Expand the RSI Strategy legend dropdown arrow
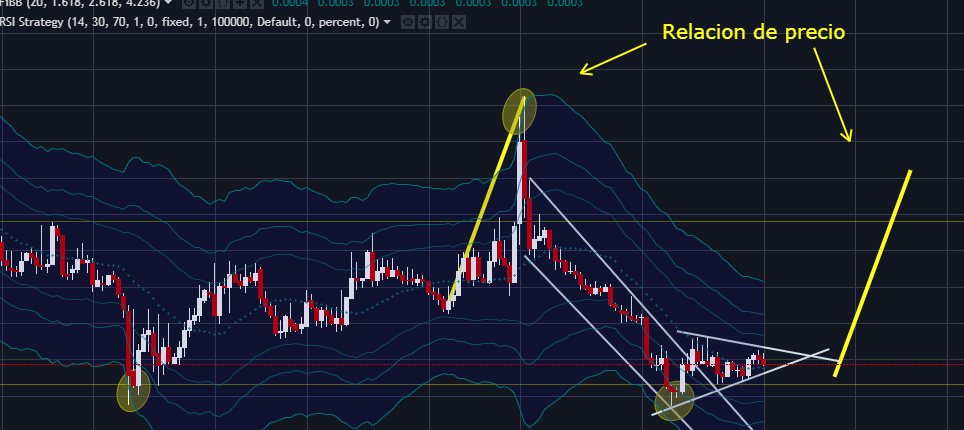964x430 pixels. tap(387, 23)
